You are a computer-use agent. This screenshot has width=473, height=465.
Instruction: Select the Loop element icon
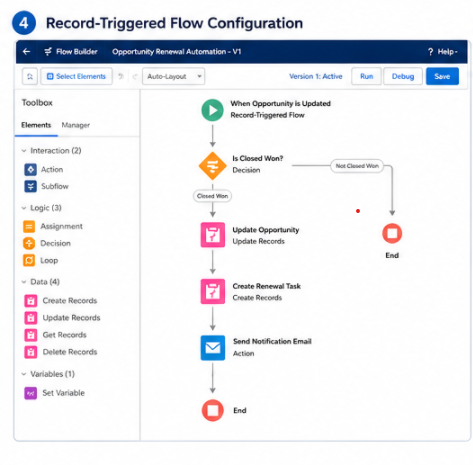click(x=29, y=260)
